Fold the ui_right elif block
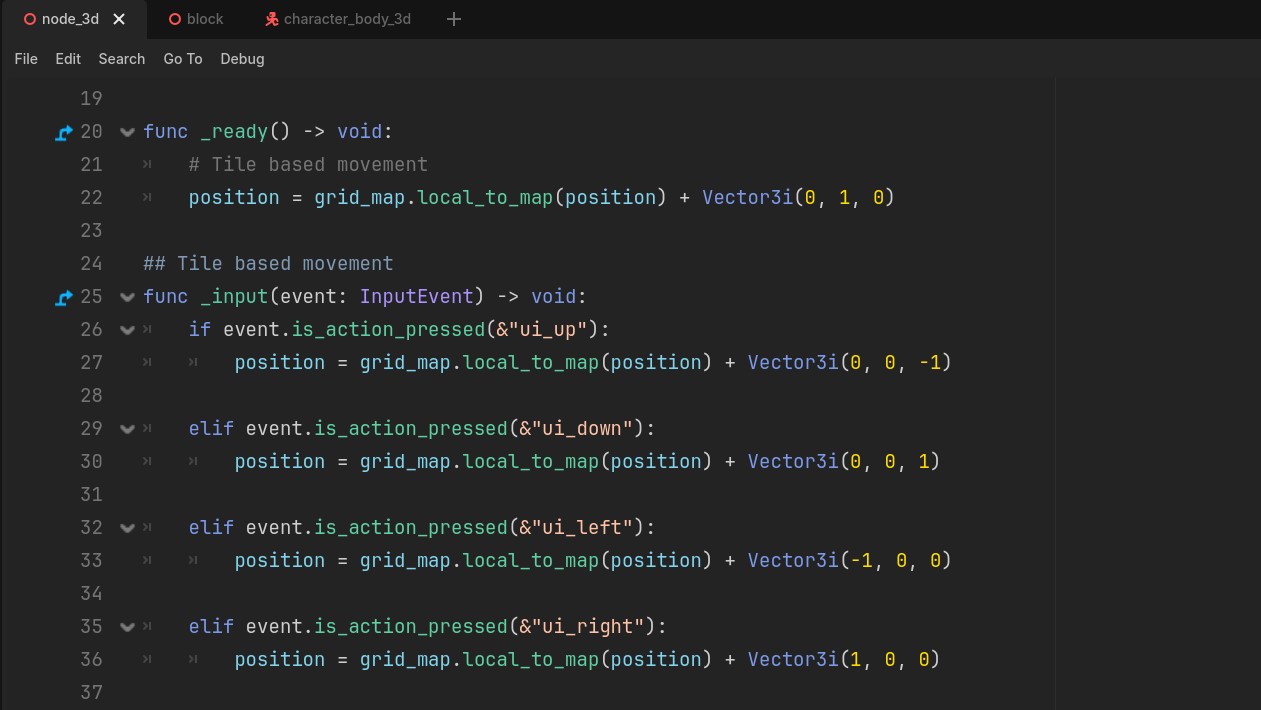Image resolution: width=1261 pixels, height=710 pixels. [x=127, y=627]
